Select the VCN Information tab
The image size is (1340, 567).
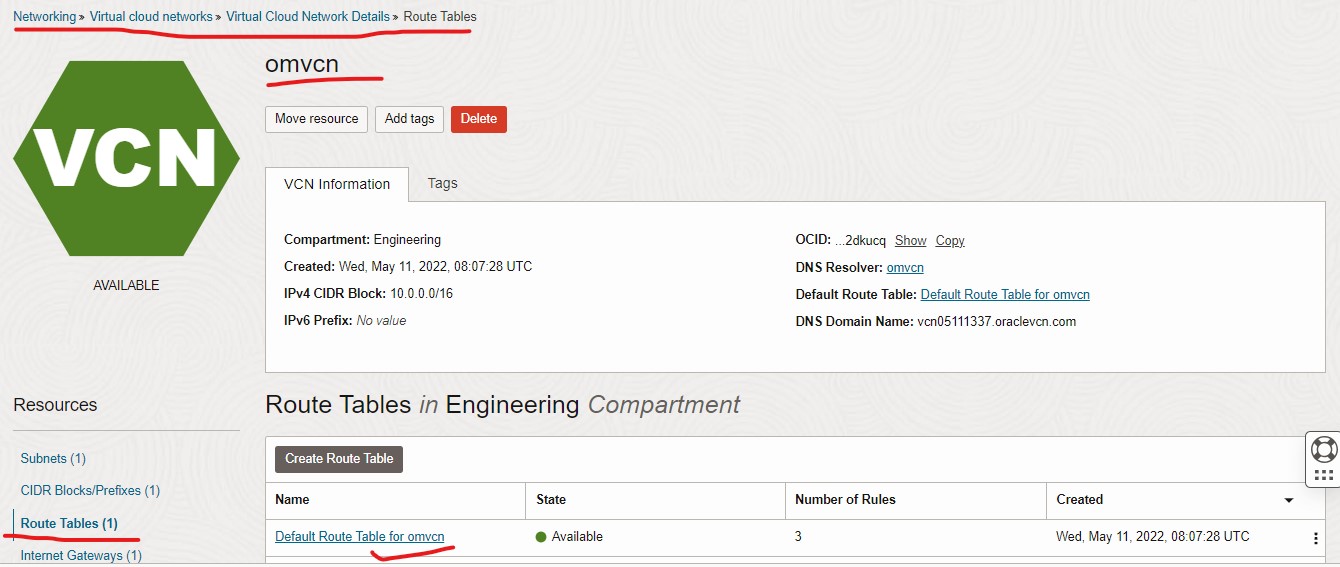pyautogui.click(x=337, y=184)
